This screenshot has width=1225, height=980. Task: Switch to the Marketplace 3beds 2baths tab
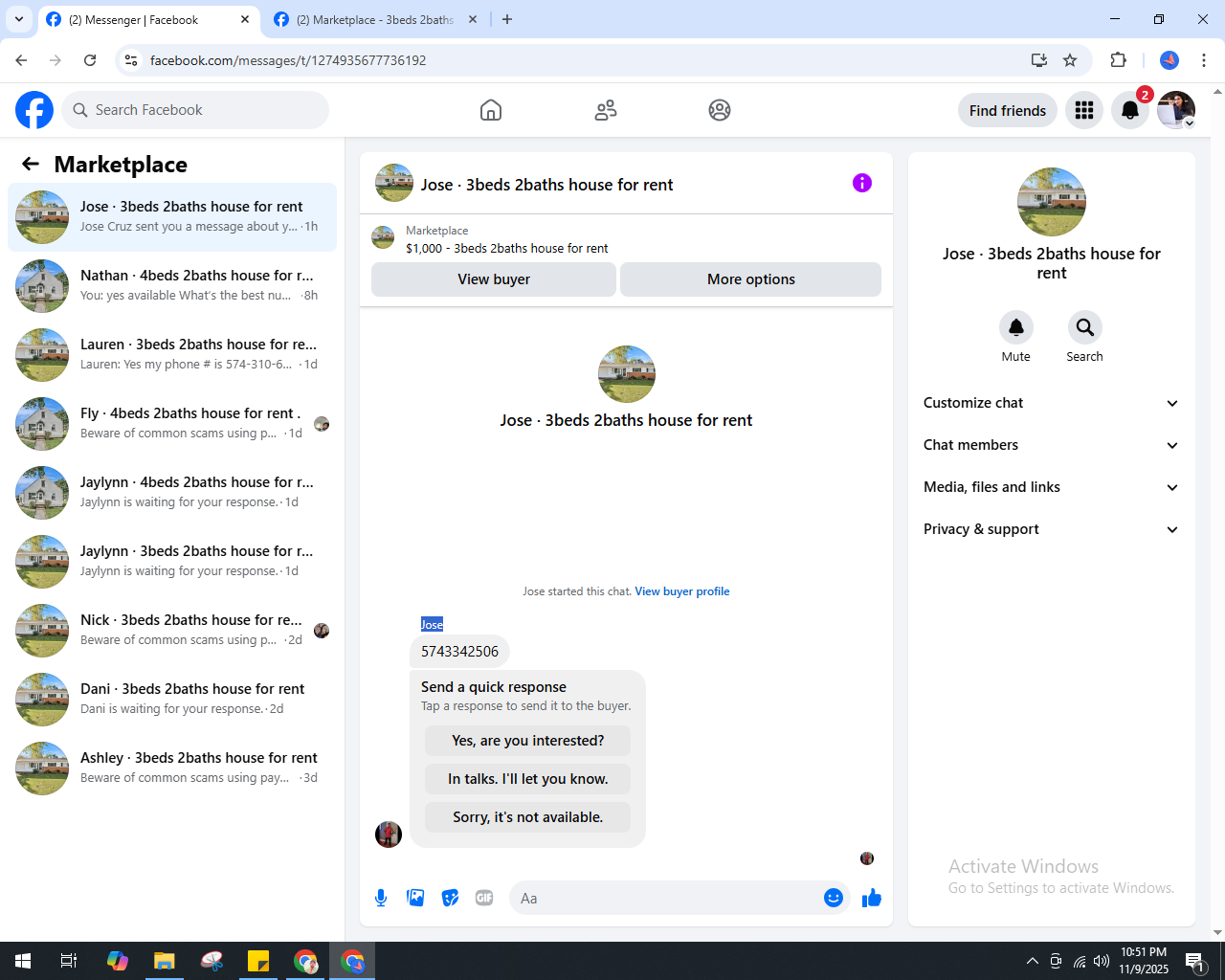point(375,19)
